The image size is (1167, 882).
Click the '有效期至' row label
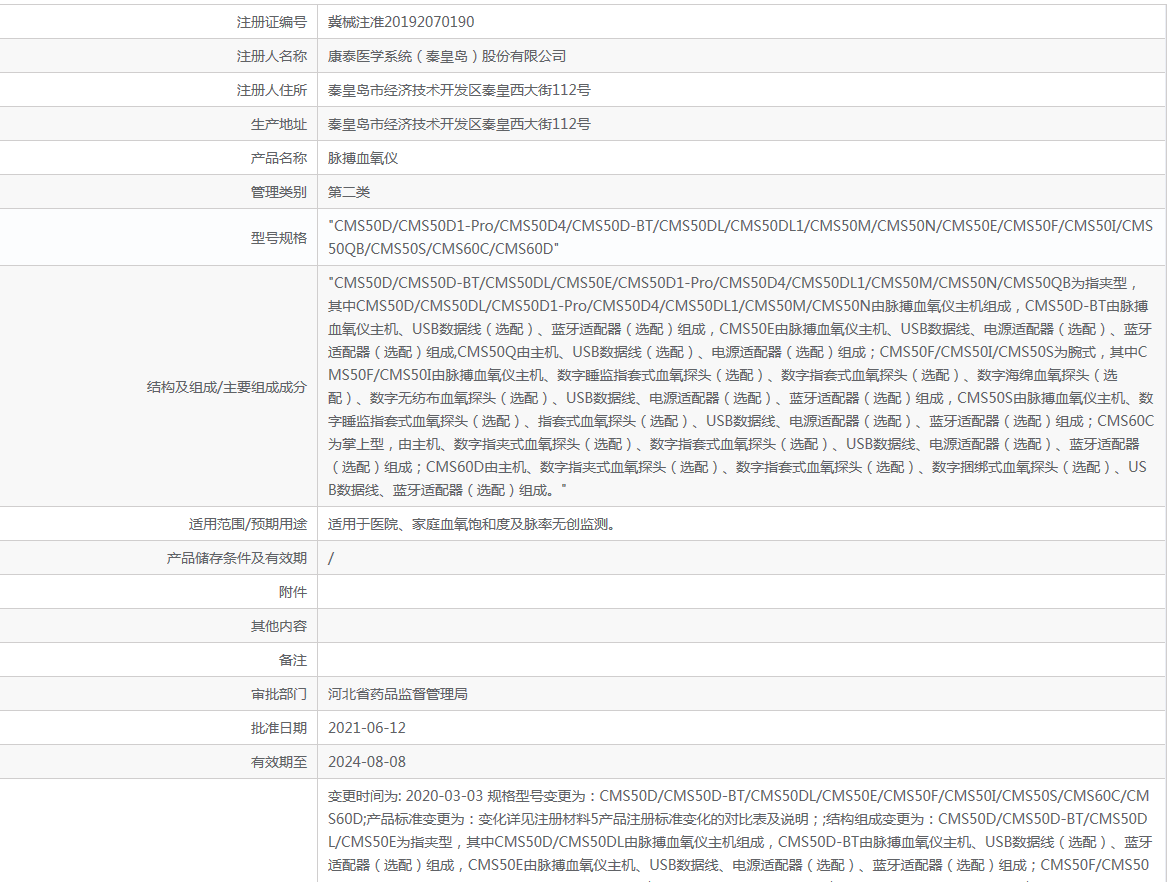[279, 762]
